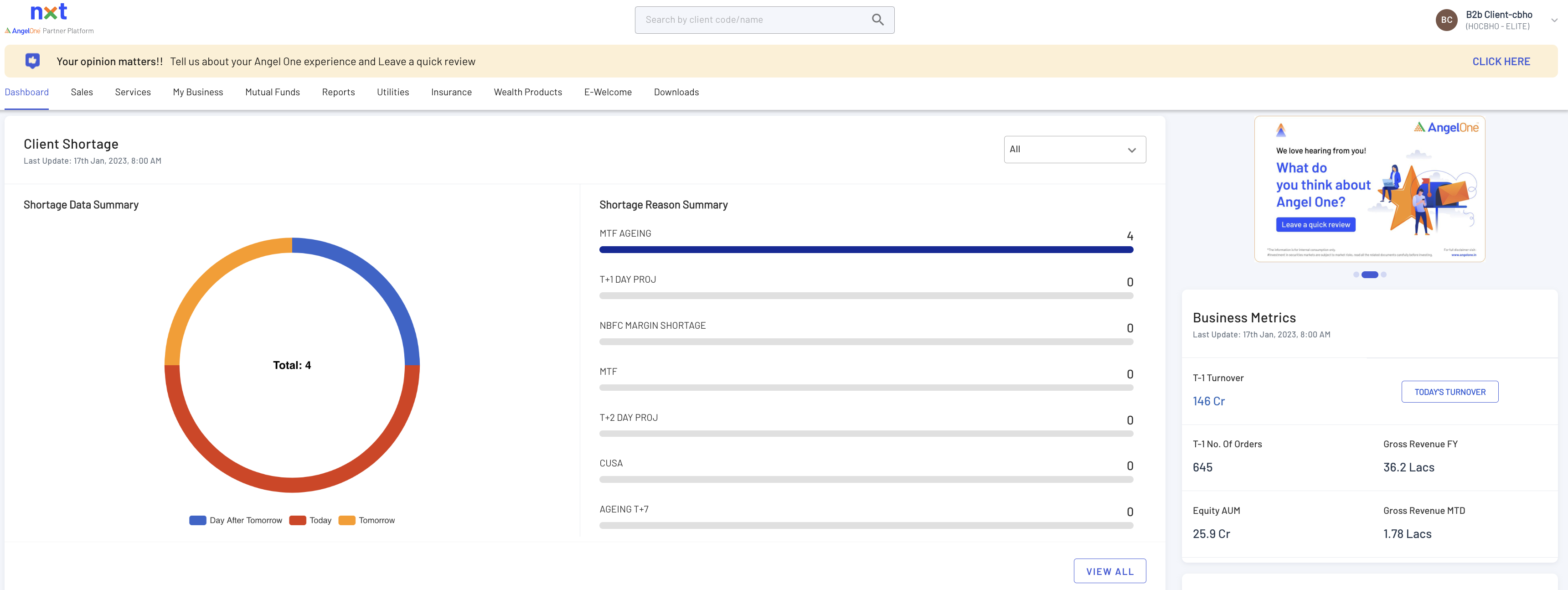Click the MTF AGEING progress bar
Image resolution: width=1568 pixels, height=590 pixels.
[x=866, y=250]
